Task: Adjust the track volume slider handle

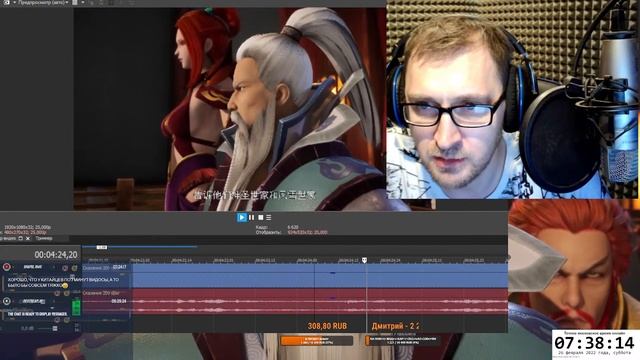Action: [x=55, y=328]
